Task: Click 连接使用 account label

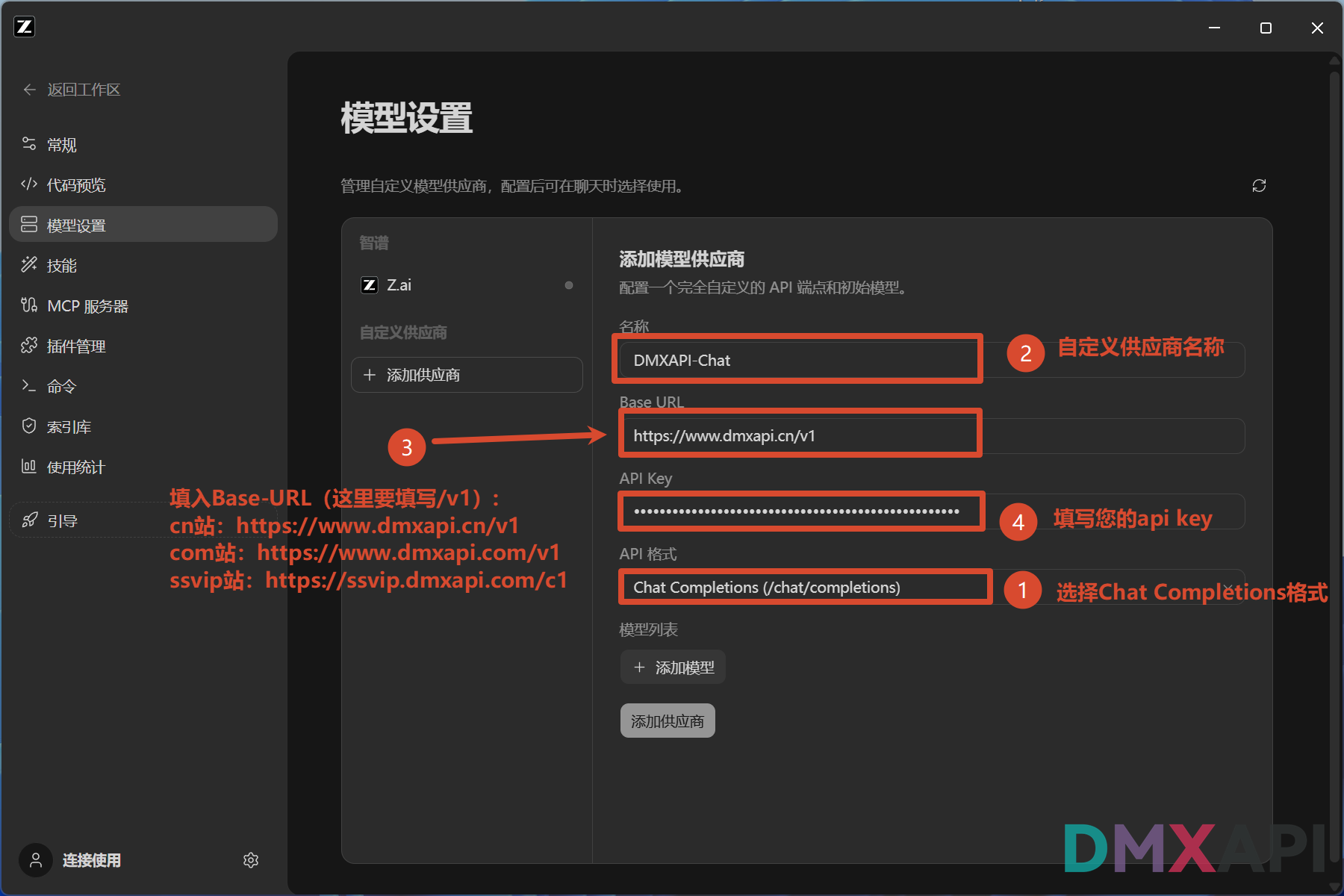Action: 92,860
